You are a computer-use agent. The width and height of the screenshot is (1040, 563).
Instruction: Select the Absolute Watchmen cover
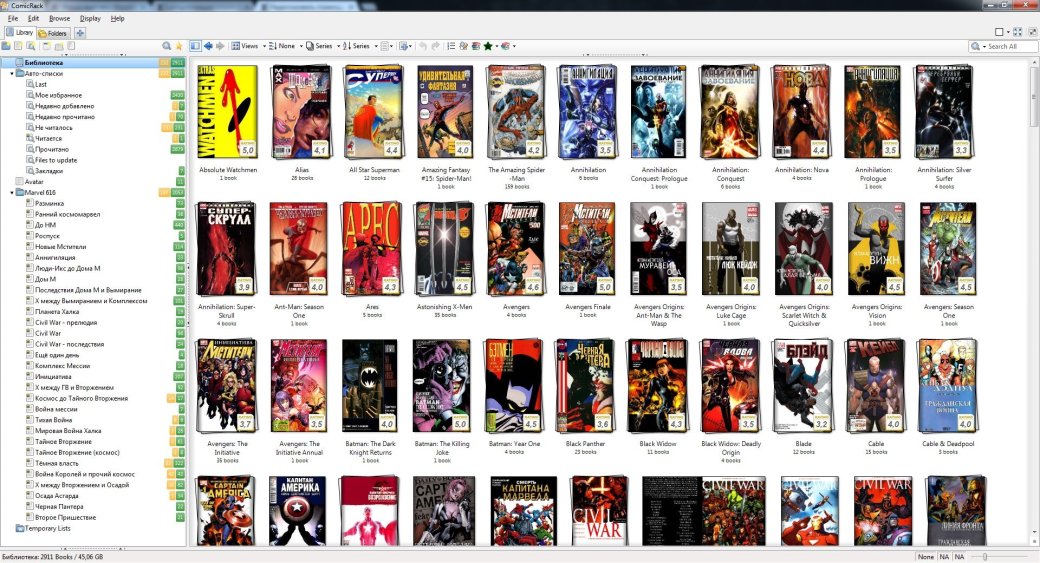228,111
